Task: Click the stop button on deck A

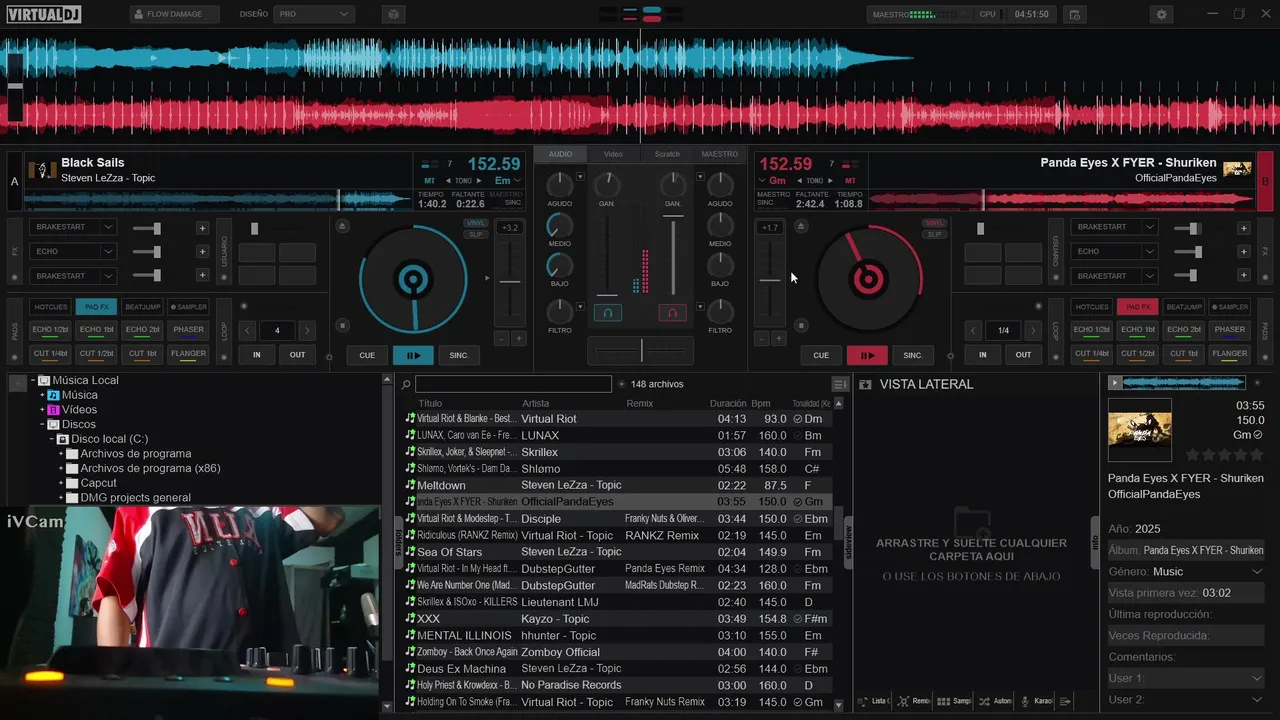Action: pos(342,325)
